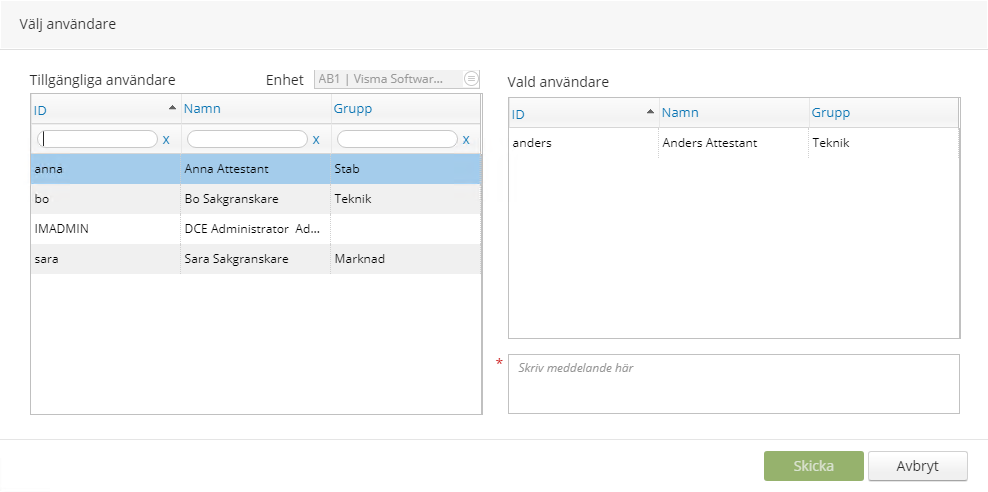Select user row 'bo'
The height and width of the screenshot is (492, 988).
[256, 199]
